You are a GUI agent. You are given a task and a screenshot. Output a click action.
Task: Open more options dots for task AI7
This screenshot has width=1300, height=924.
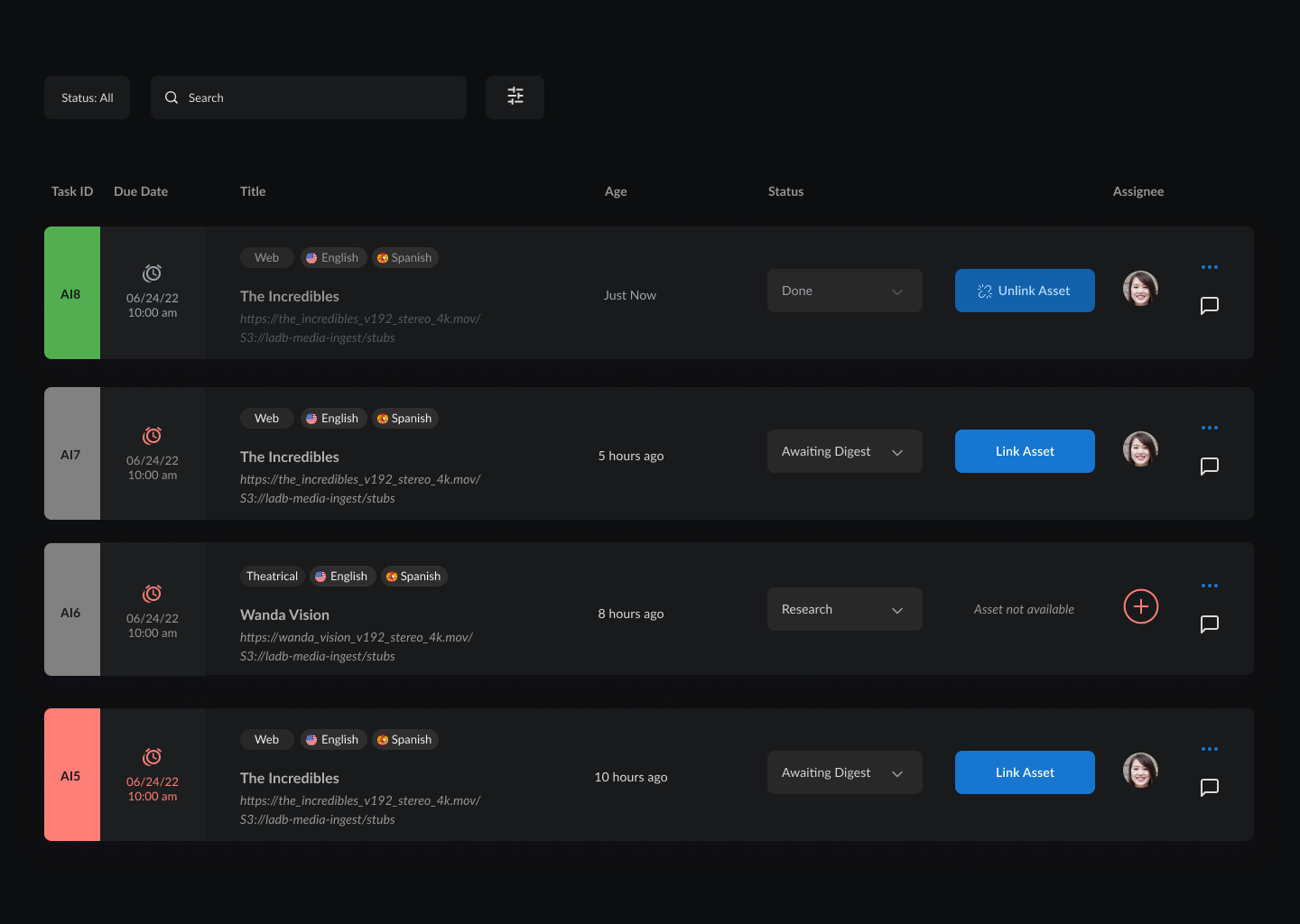point(1210,428)
